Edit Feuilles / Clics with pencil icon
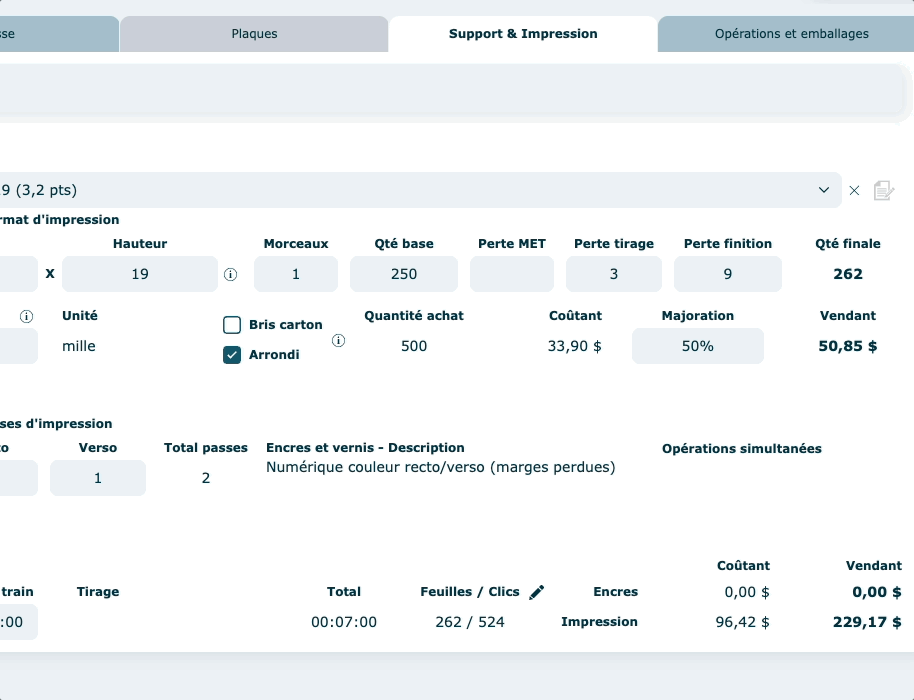This screenshot has height=700, width=914. tap(537, 592)
